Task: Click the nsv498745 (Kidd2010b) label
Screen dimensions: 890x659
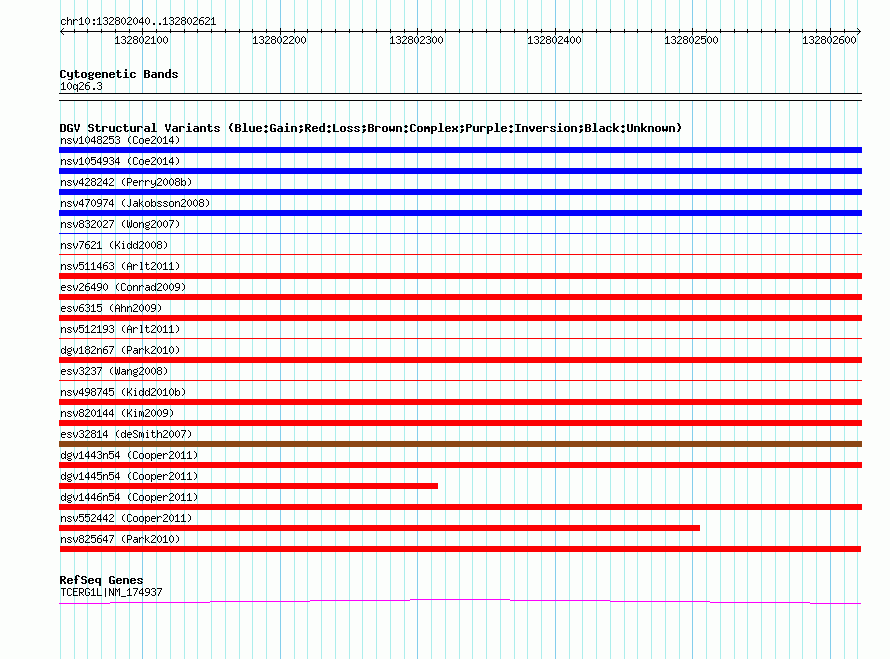Action: coord(123,392)
